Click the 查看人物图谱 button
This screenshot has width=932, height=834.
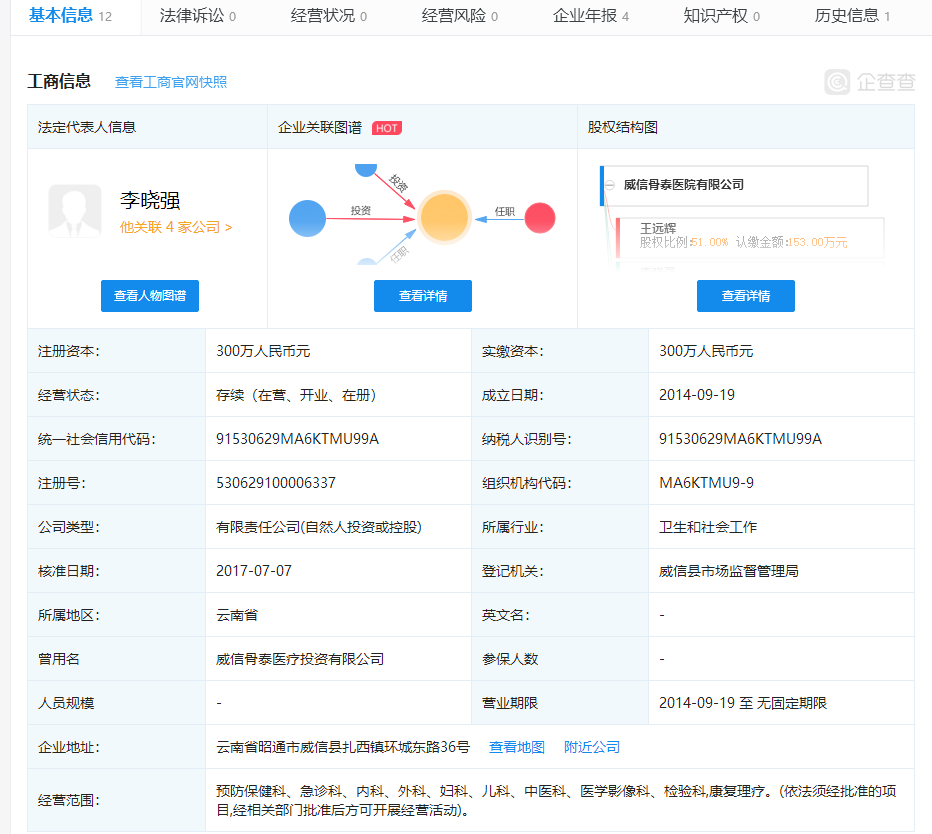click(150, 296)
